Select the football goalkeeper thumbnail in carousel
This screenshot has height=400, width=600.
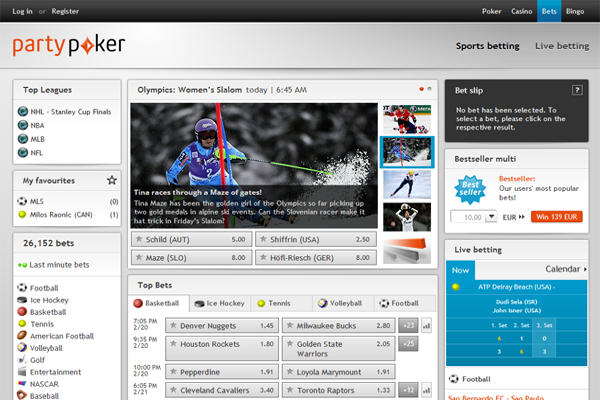click(x=407, y=217)
